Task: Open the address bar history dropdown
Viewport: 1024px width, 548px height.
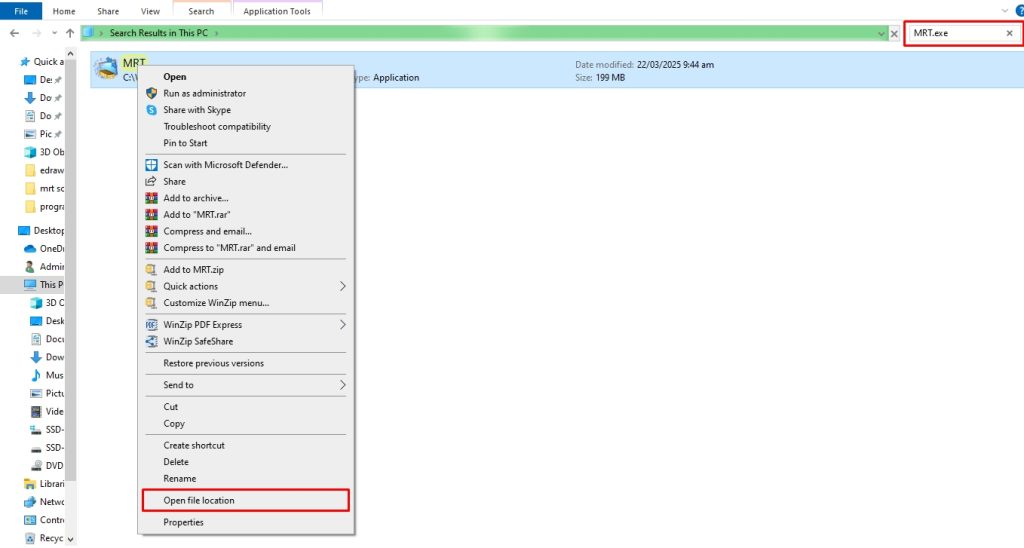Action: pyautogui.click(x=881, y=33)
